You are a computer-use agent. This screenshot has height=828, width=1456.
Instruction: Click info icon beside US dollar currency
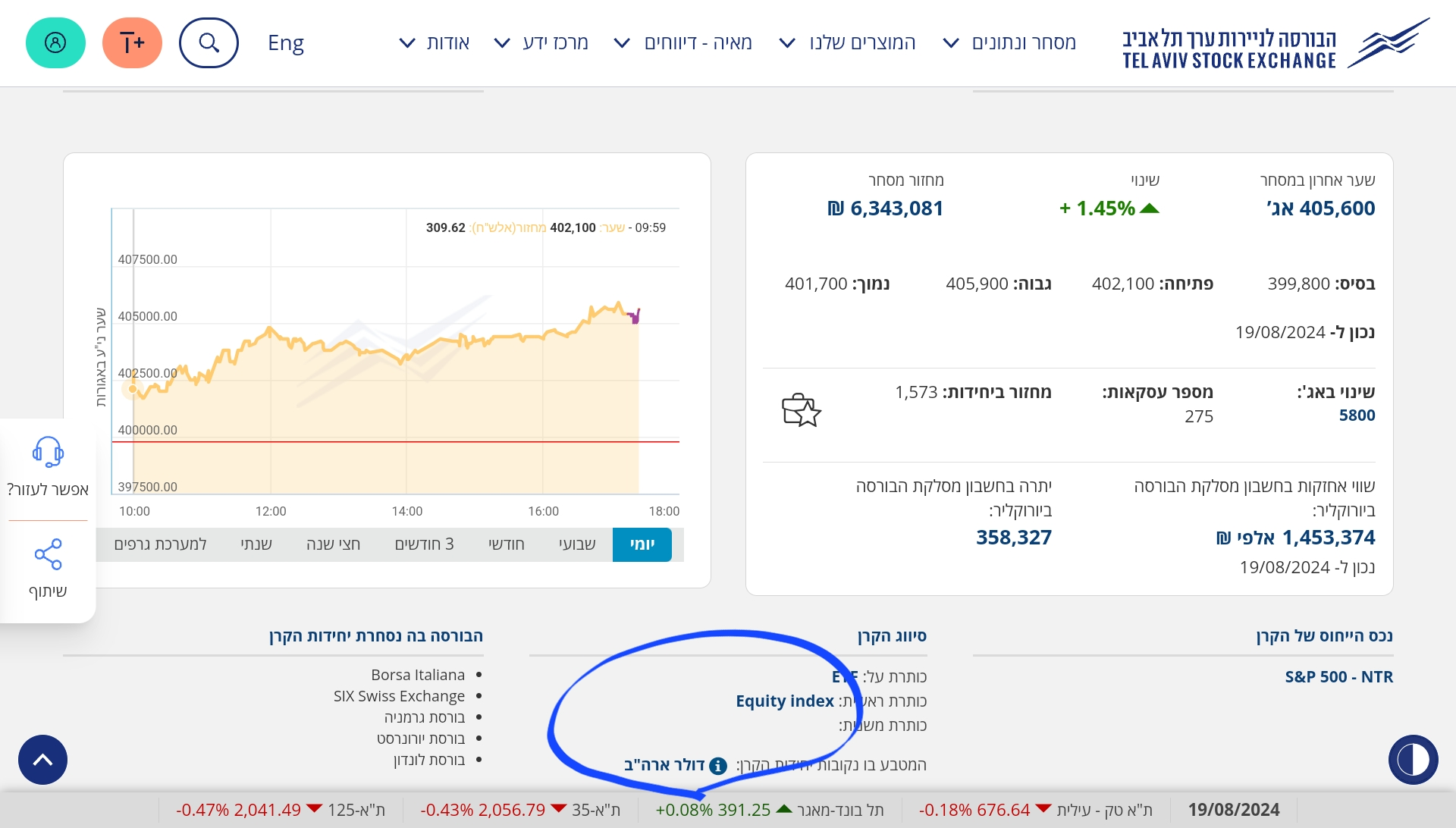(x=717, y=766)
